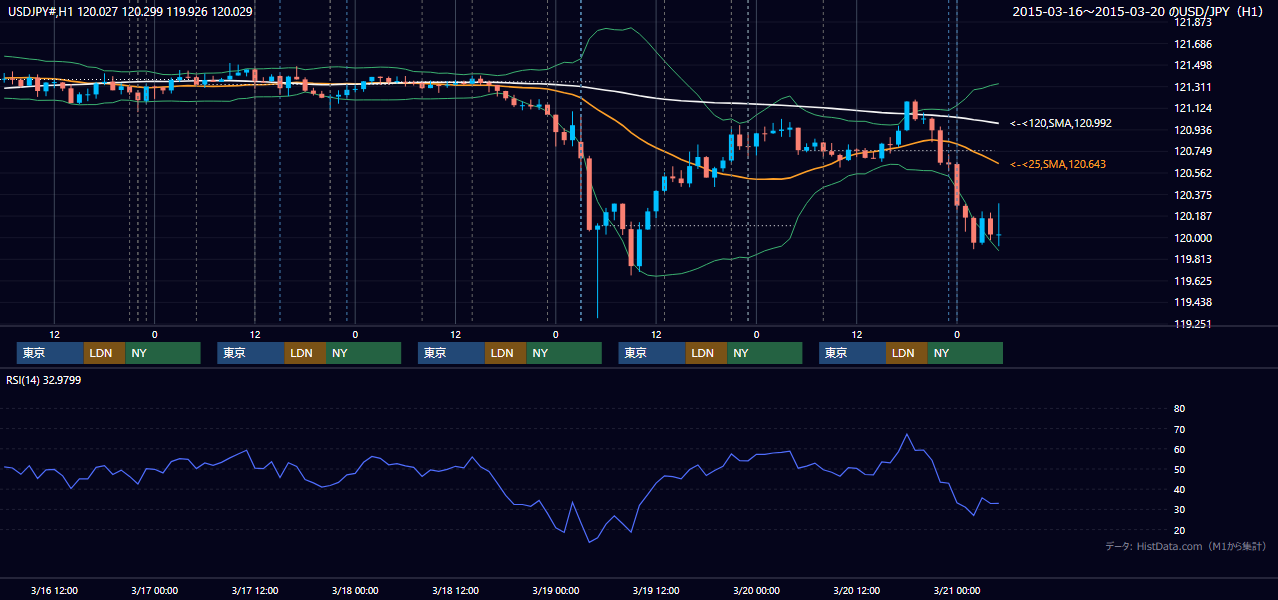This screenshot has height=600, width=1278.
Task: Click price axis label 119.251
Action: click(x=1192, y=324)
